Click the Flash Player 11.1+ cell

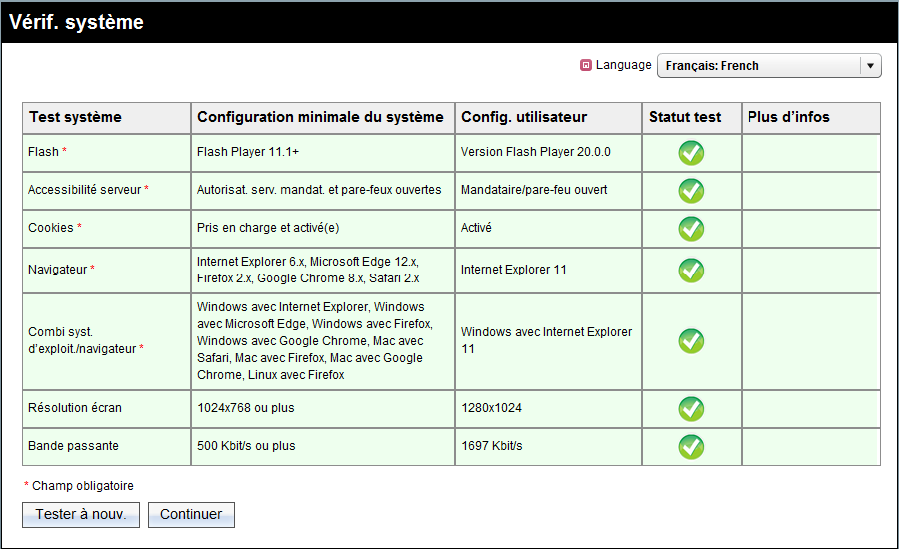coord(323,152)
